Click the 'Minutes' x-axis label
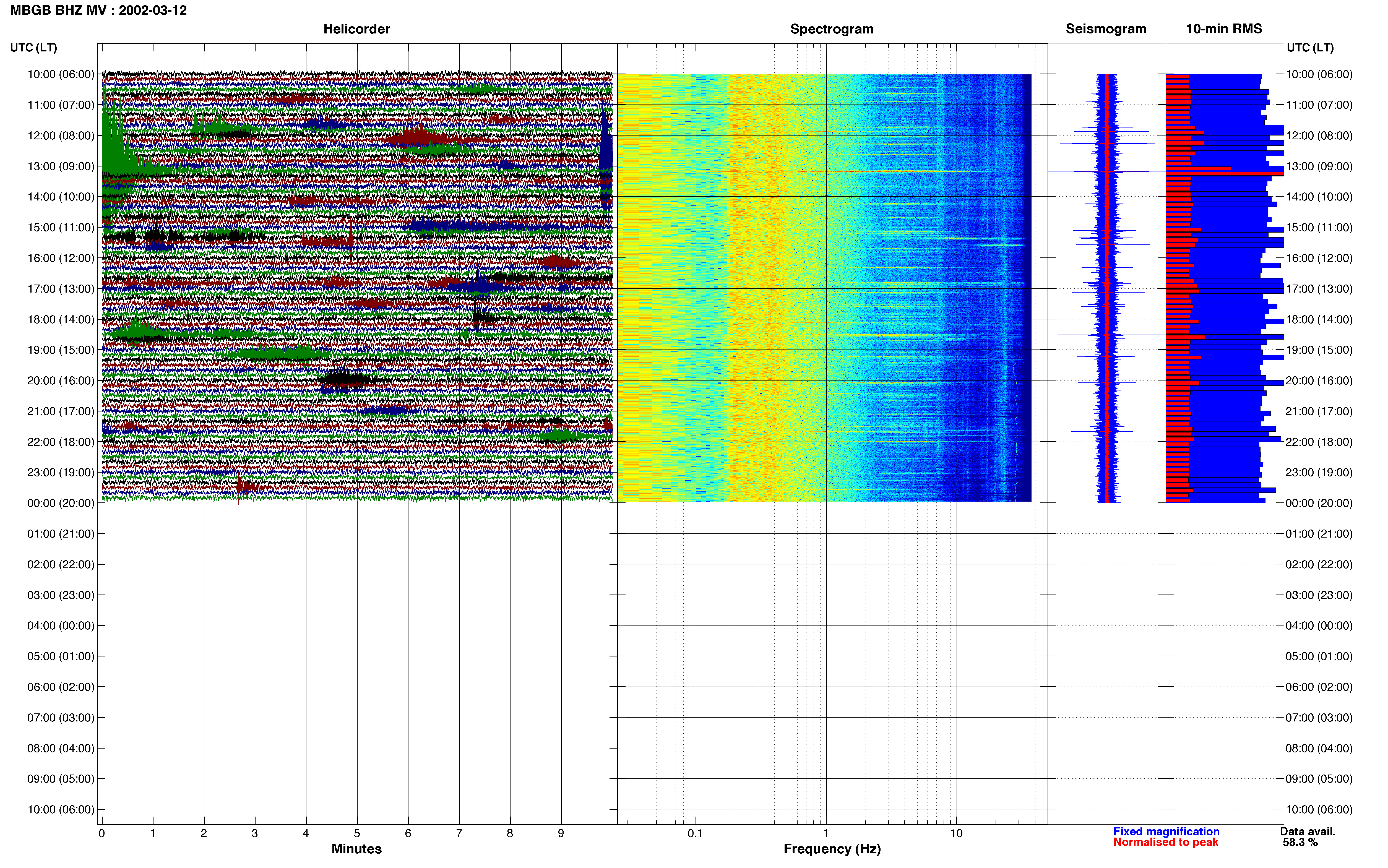The width and height of the screenshot is (1388, 868). [x=356, y=848]
